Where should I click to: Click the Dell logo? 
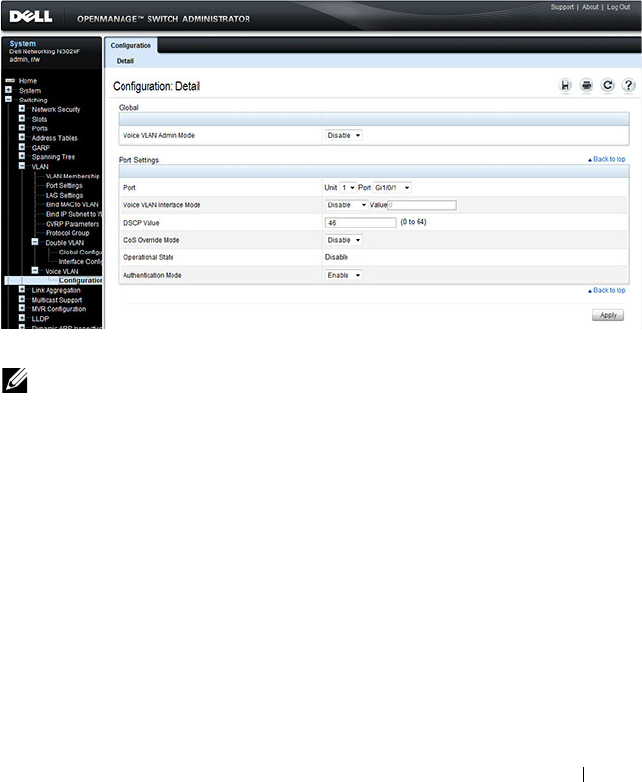[30, 16]
